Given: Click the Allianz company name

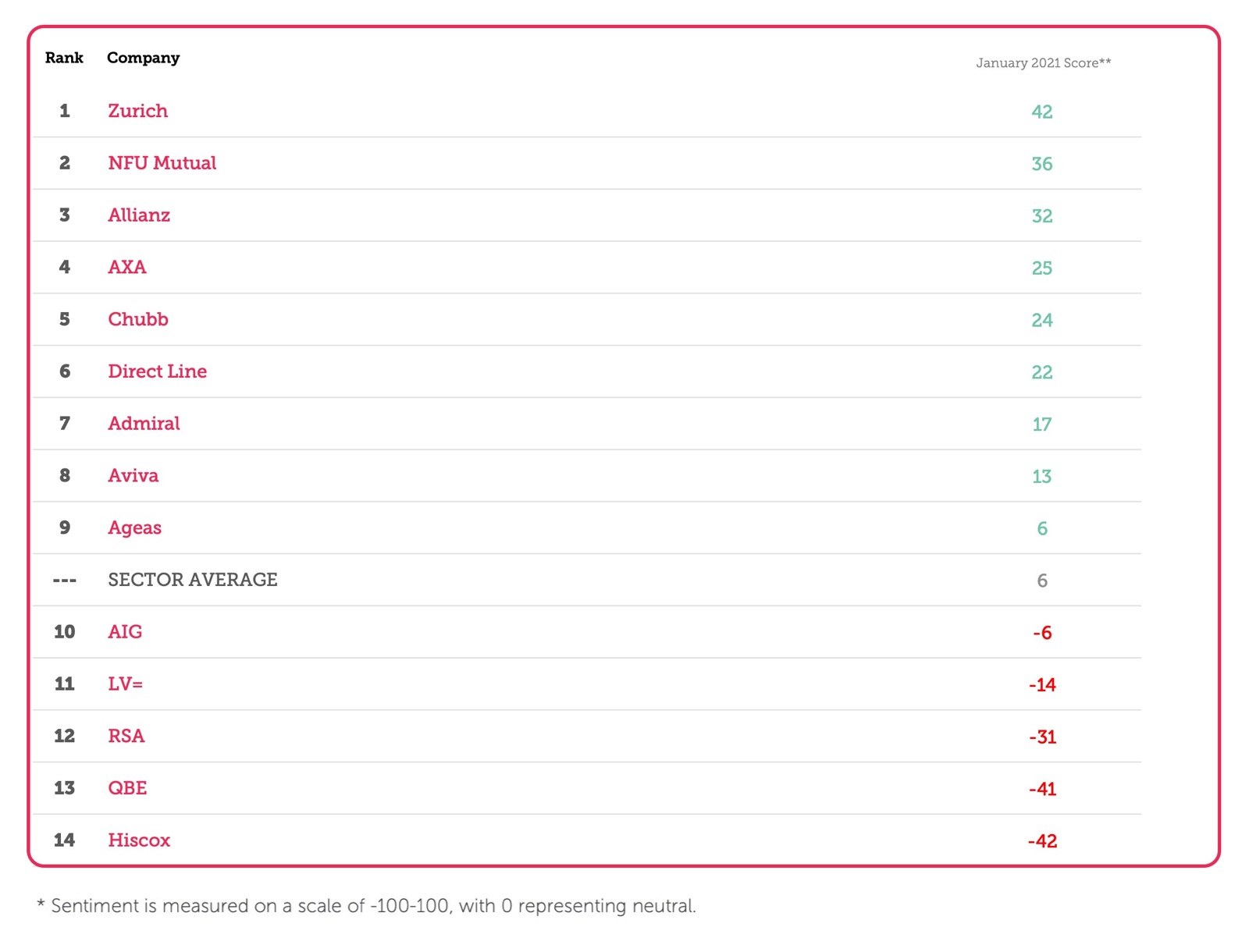Looking at the screenshot, I should (x=139, y=215).
